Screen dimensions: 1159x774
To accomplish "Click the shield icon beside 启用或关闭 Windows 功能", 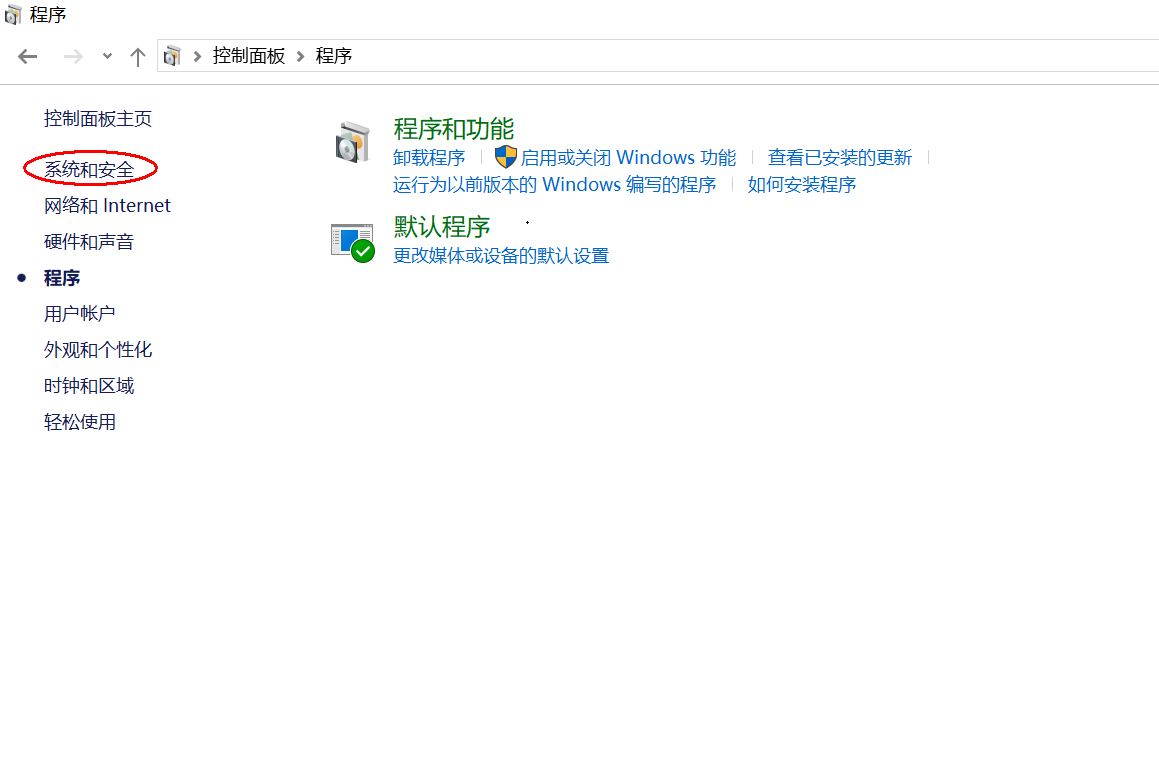I will point(506,157).
